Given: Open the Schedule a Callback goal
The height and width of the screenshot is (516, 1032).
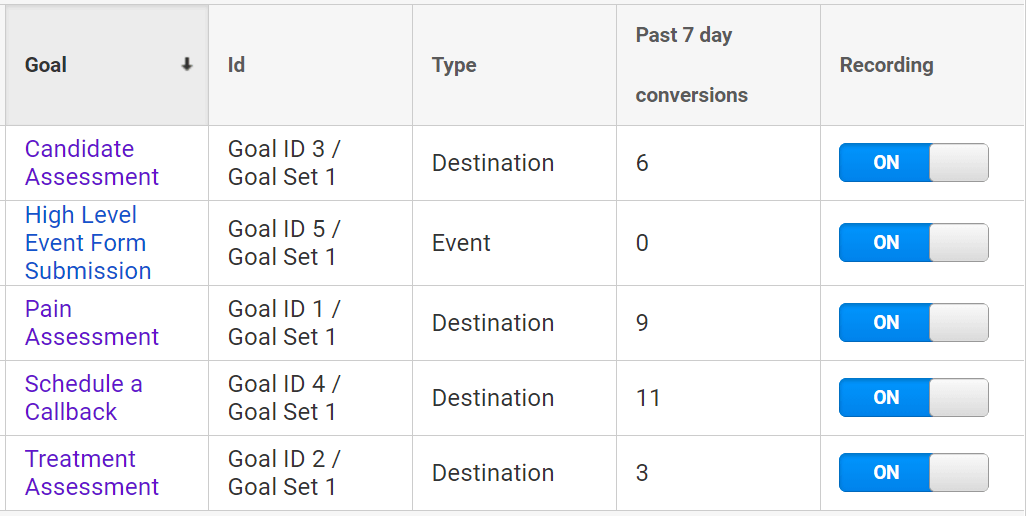Looking at the screenshot, I should [84, 398].
